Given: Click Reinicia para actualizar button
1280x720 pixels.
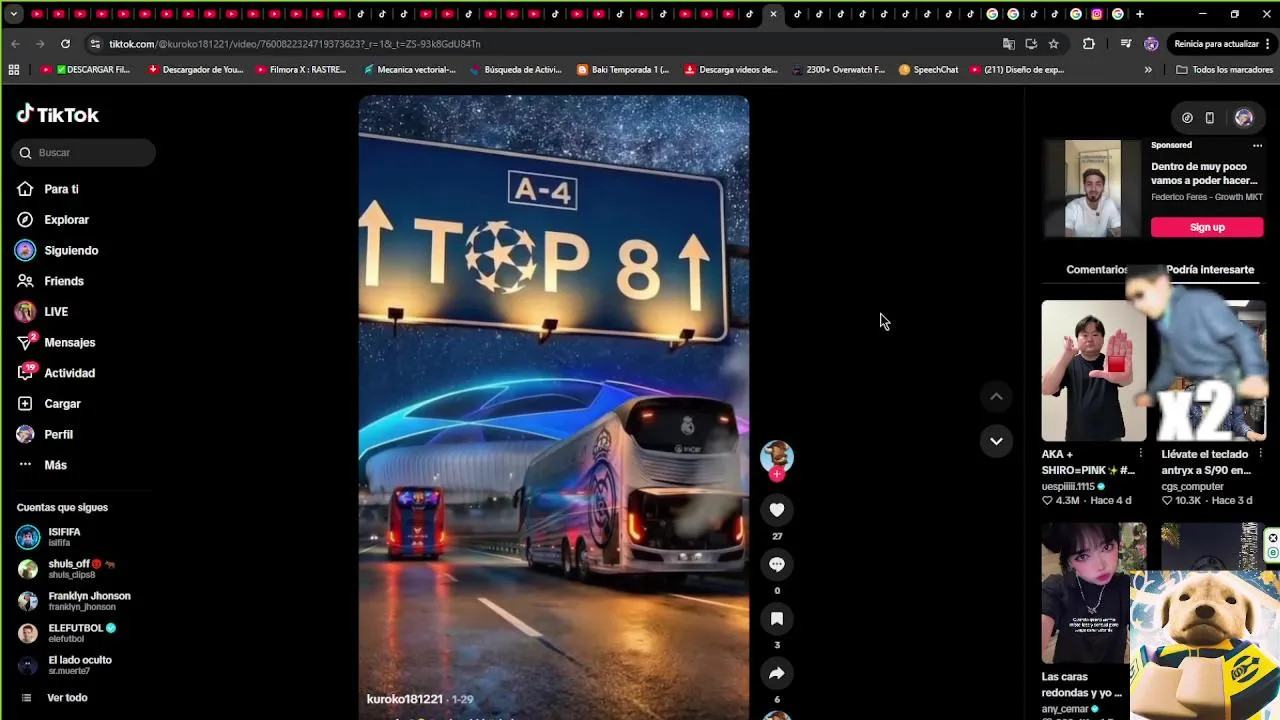Looking at the screenshot, I should (1217, 44).
